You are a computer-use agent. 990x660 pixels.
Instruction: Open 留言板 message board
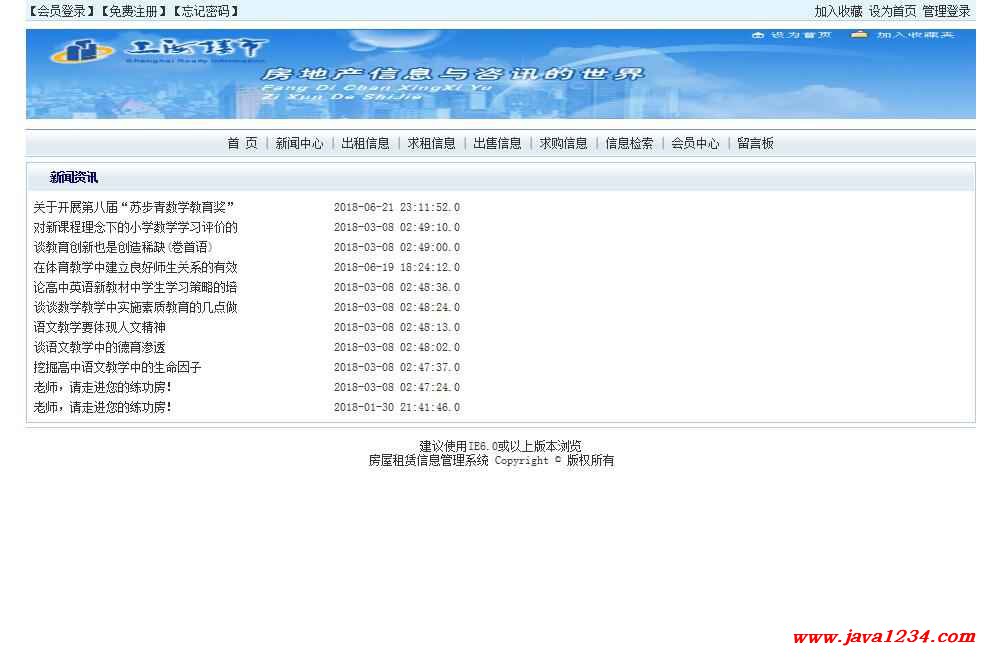tap(755, 143)
